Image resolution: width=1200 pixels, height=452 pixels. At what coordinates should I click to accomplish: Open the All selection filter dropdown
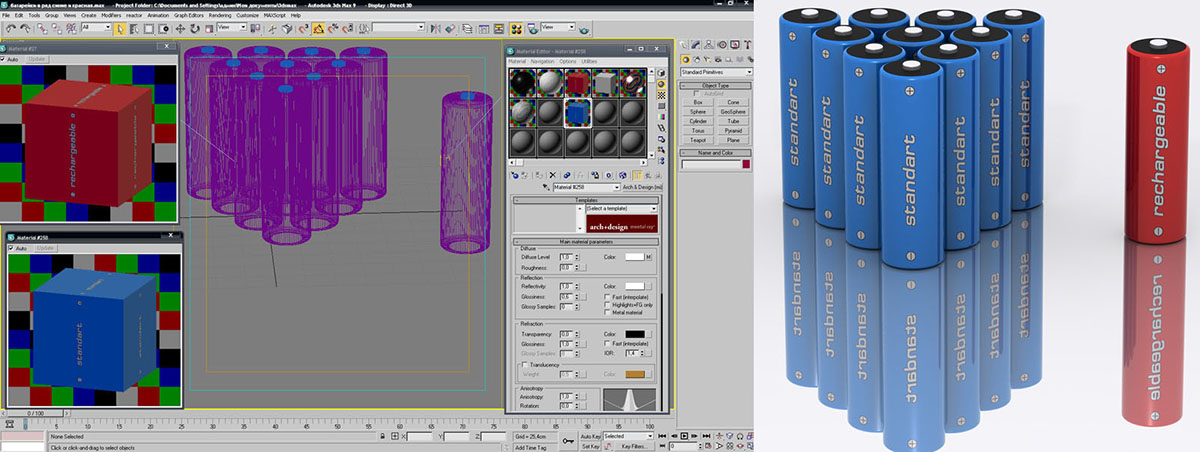pos(97,27)
